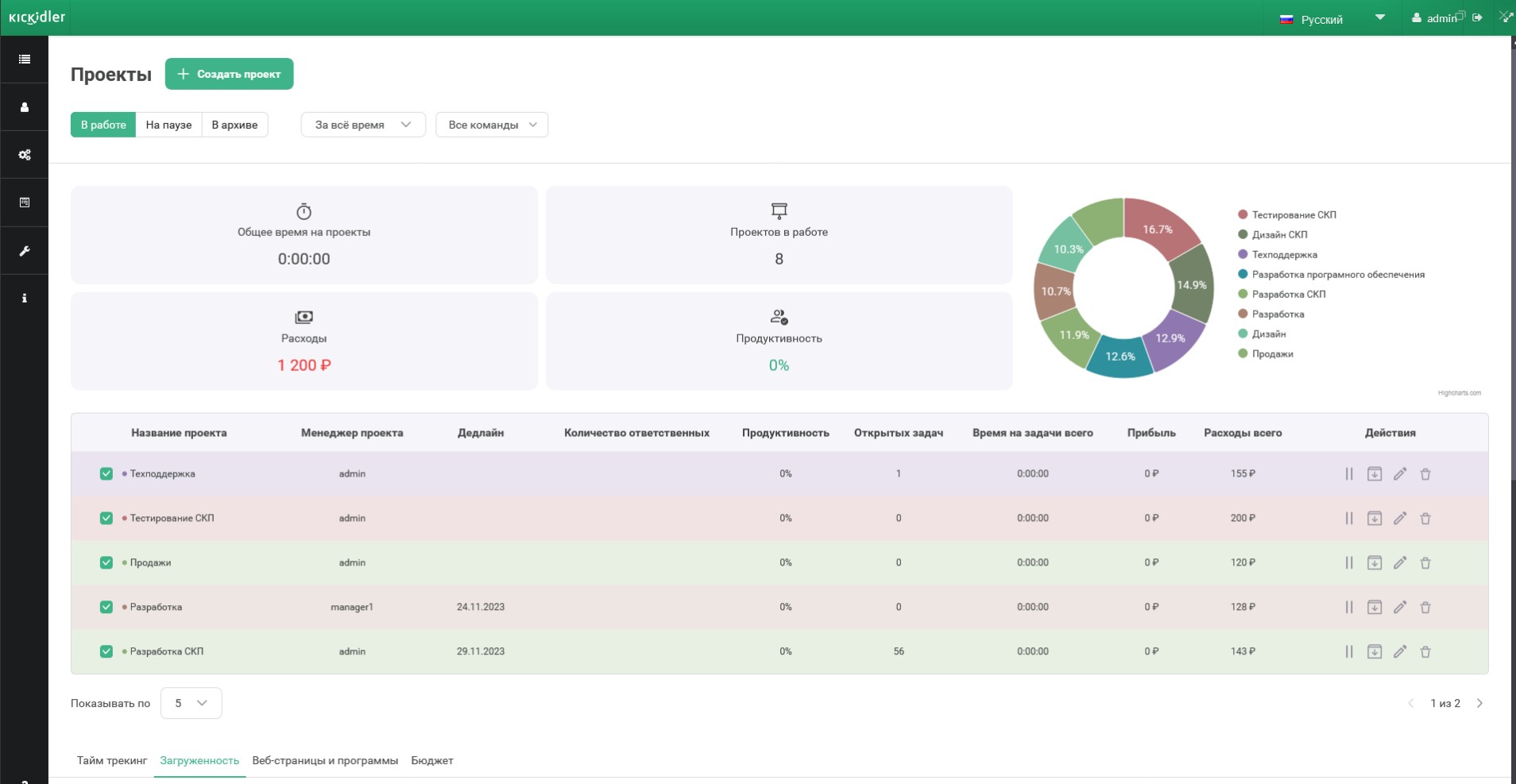1516x784 pixels.
Task: Delete the Тестирование СКП project
Action: (x=1425, y=519)
